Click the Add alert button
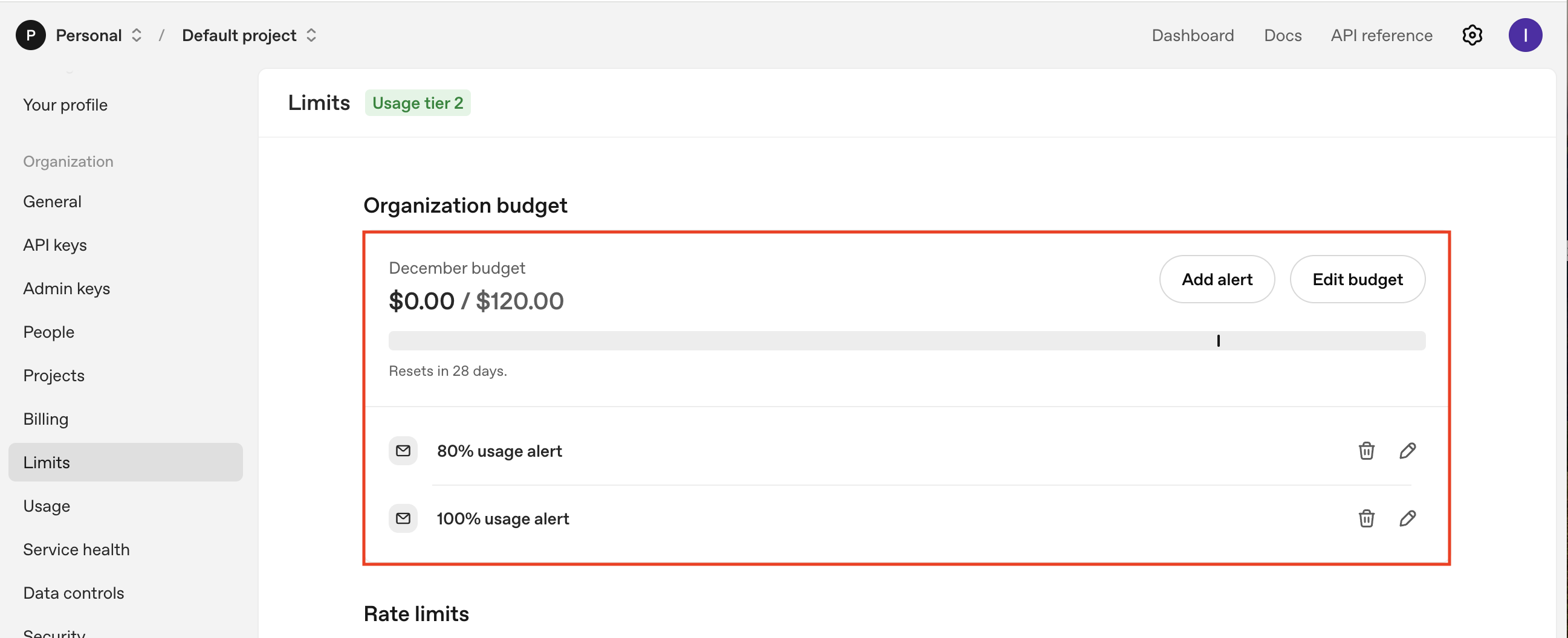The height and width of the screenshot is (638, 1568). 1216,279
